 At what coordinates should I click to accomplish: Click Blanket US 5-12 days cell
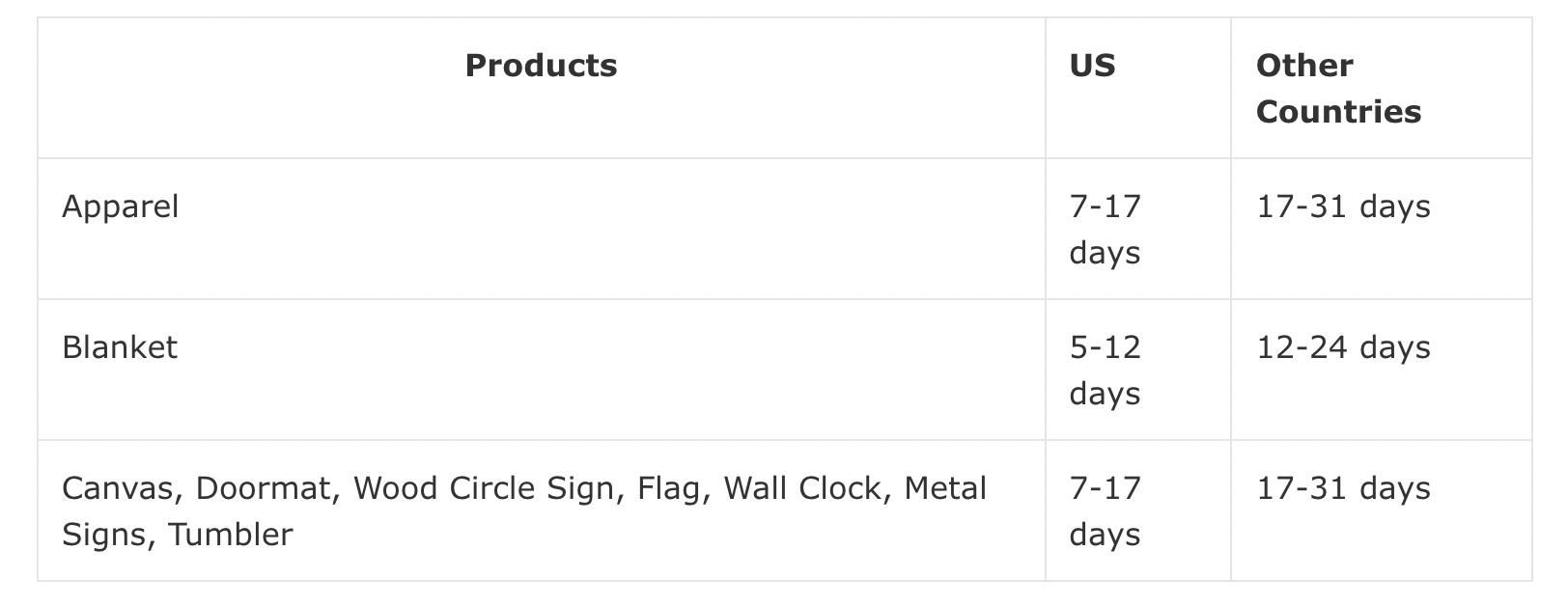[x=1137, y=370]
